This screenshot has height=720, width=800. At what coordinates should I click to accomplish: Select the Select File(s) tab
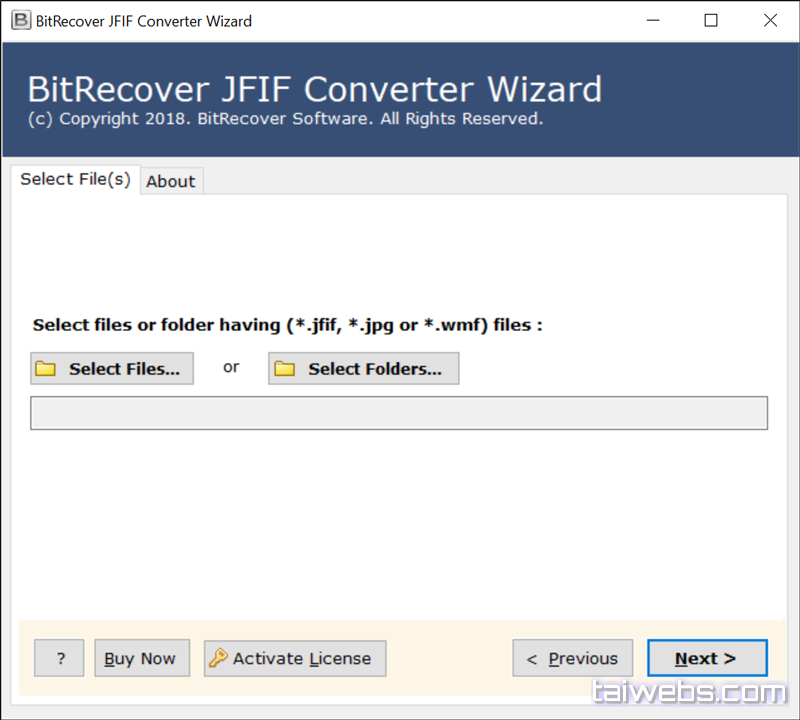(76, 179)
